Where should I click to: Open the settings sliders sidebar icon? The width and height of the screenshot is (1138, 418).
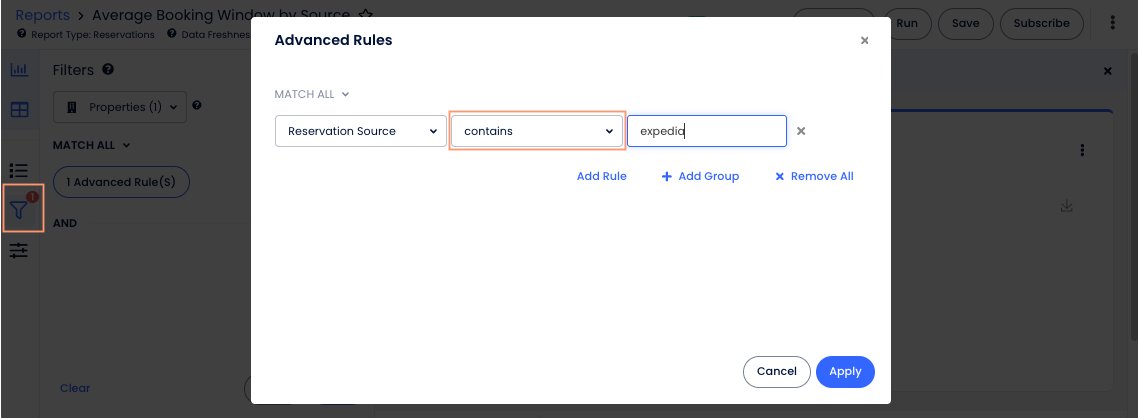pos(19,250)
